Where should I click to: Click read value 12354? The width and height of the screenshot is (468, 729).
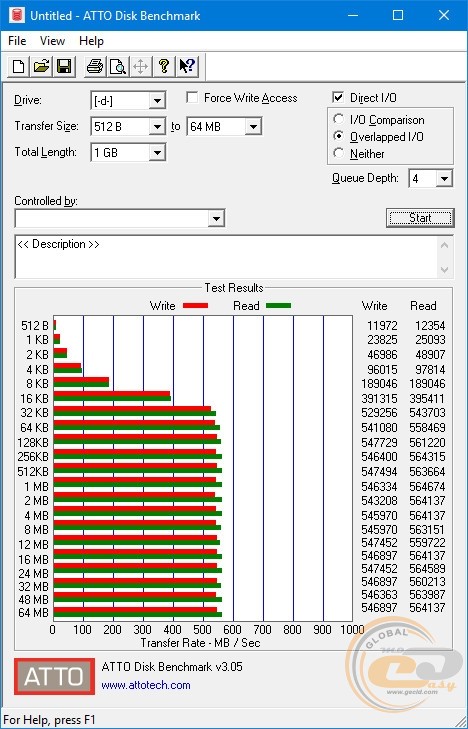[x=430, y=325]
